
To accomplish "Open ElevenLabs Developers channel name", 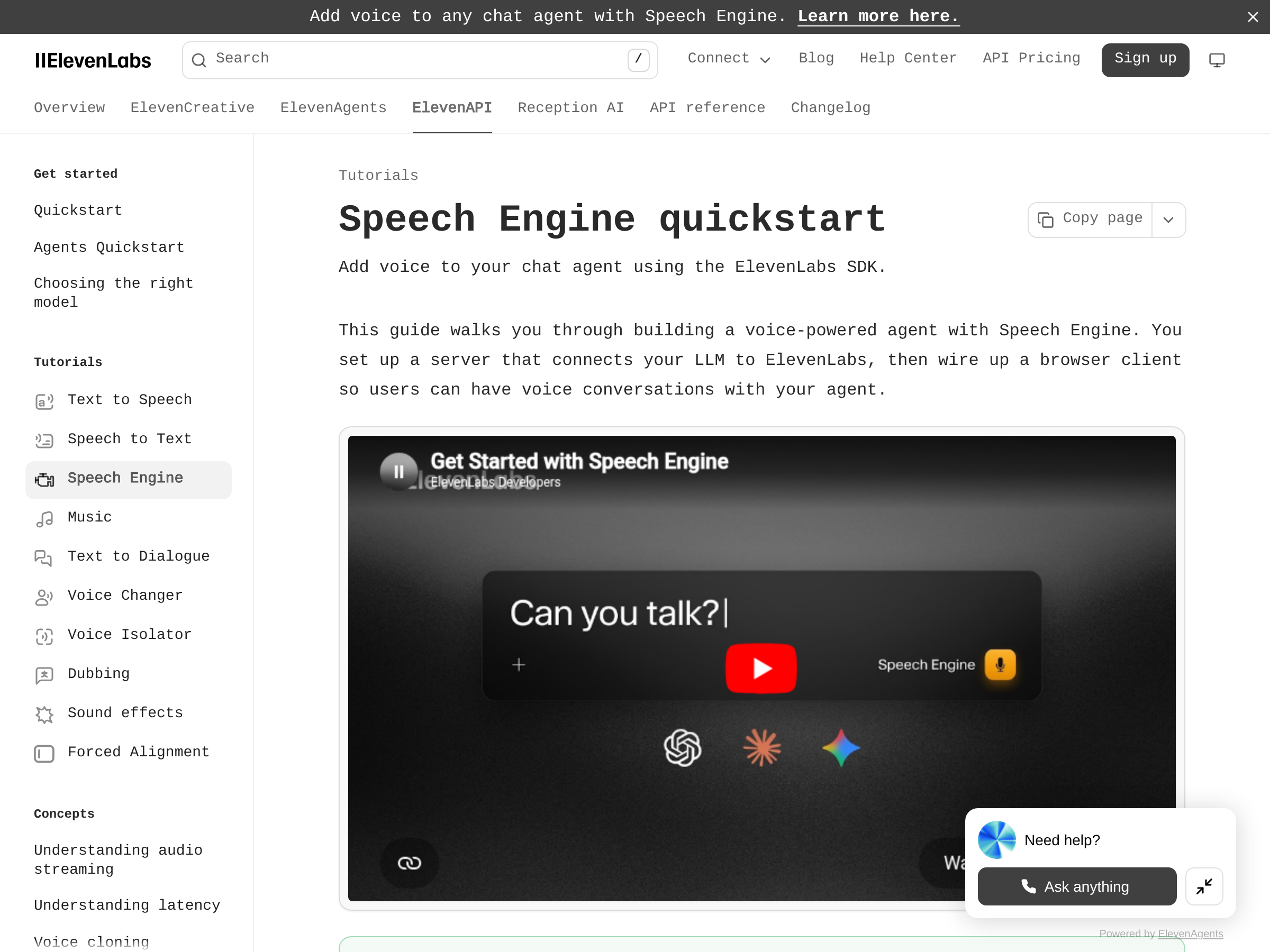I will 495,482.
